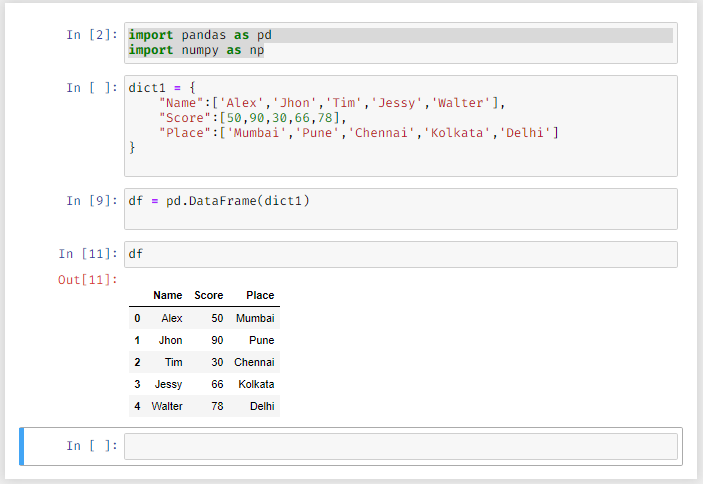Click the In [9] prompt label
The width and height of the screenshot is (703, 484).
click(x=92, y=200)
